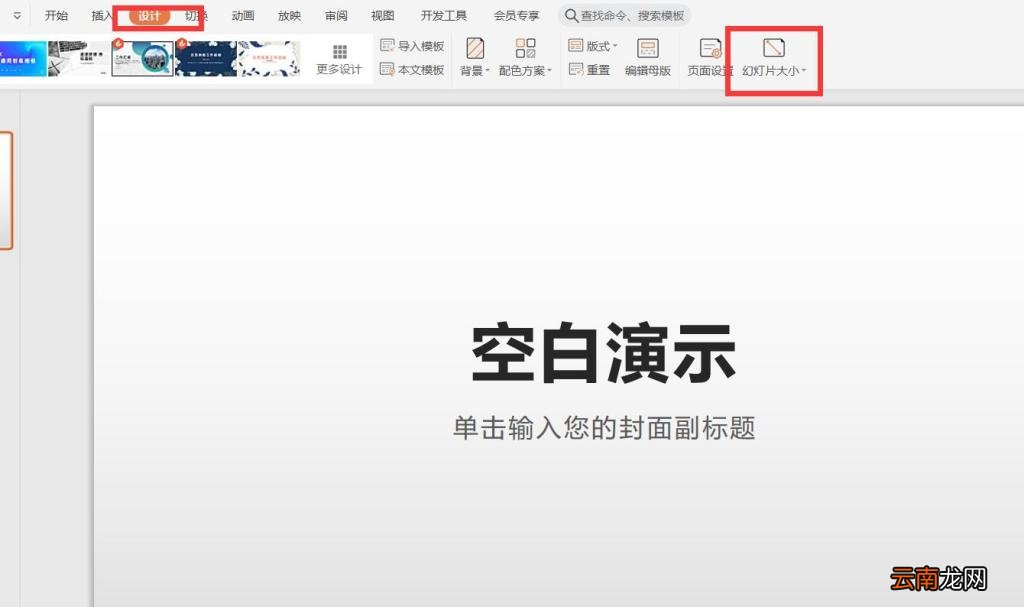Screen dimensions: 1024x607
Task: Click the 本文模板 icon
Action: [x=387, y=69]
